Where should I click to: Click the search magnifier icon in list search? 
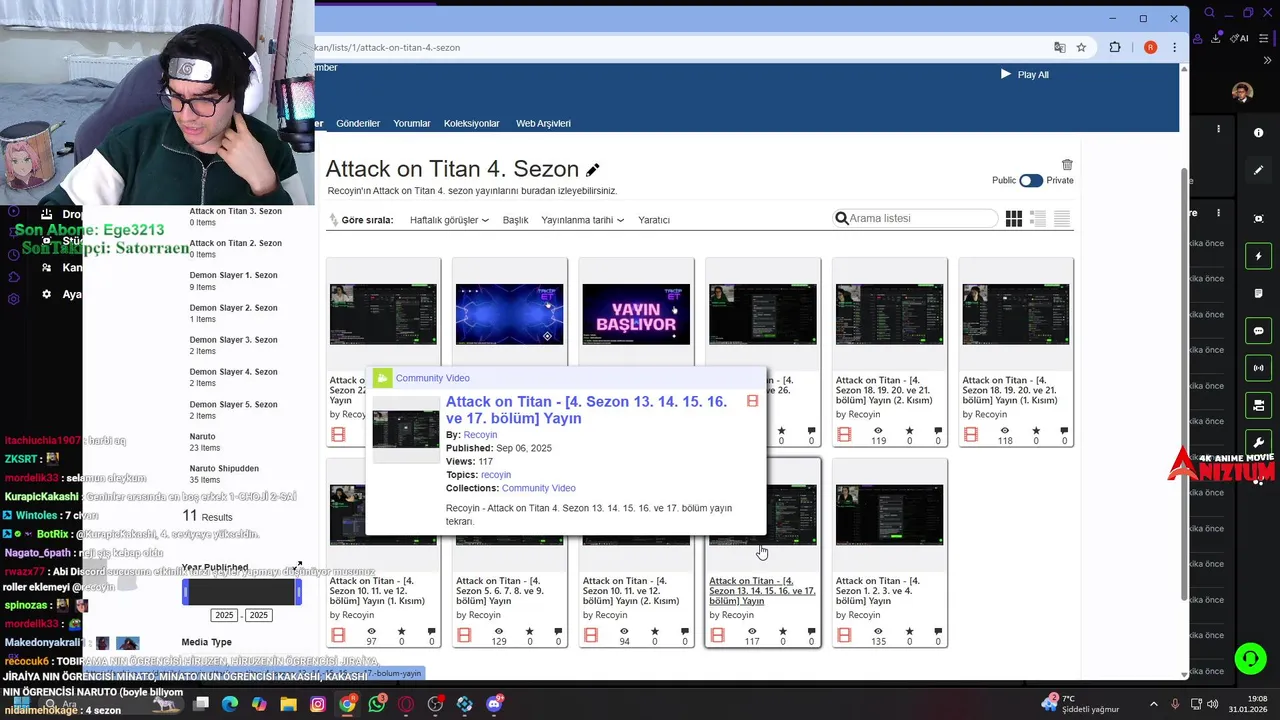[x=842, y=218]
